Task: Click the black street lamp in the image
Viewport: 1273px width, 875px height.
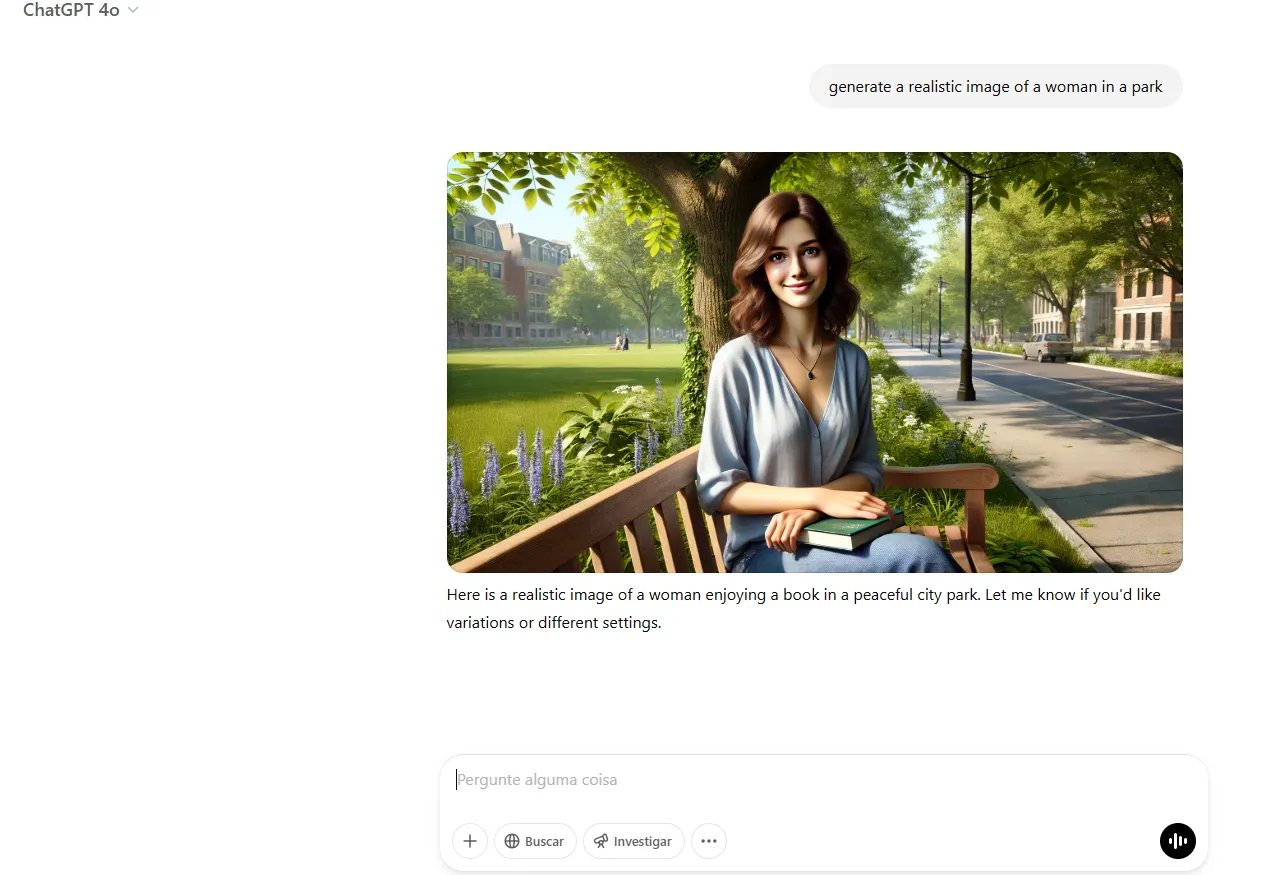Action: pos(966,300)
